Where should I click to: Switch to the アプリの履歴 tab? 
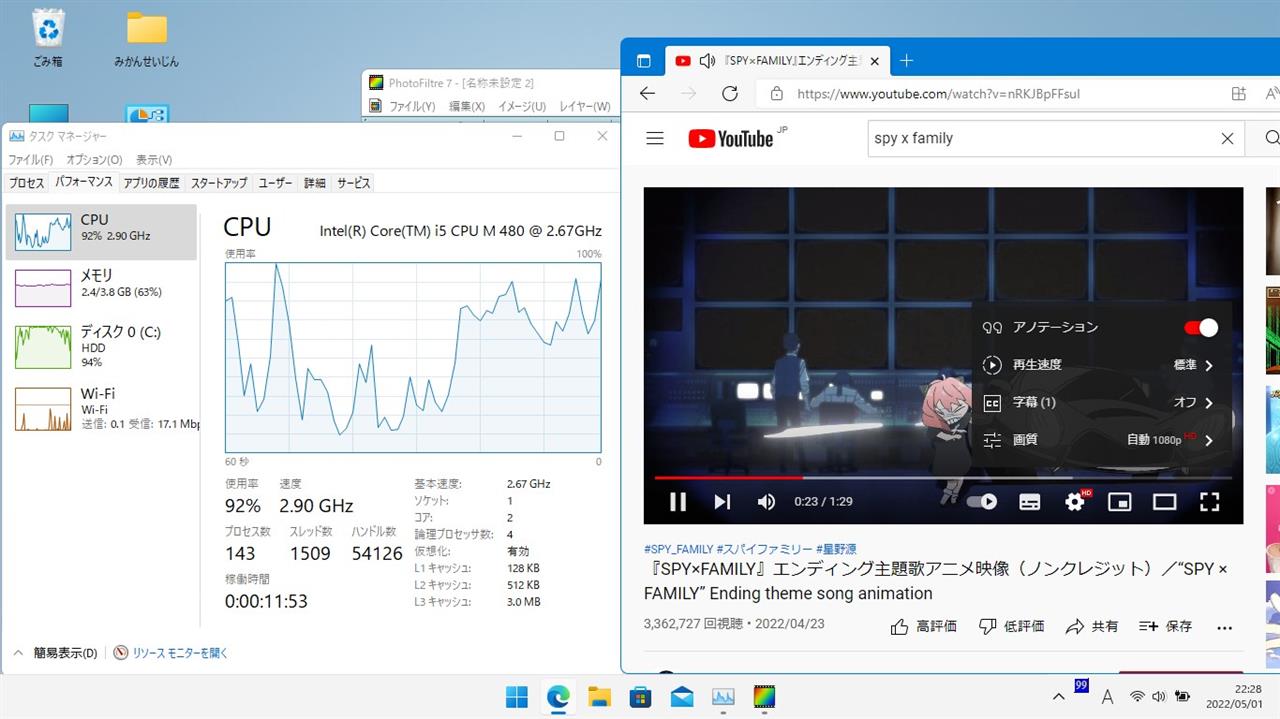tap(151, 183)
